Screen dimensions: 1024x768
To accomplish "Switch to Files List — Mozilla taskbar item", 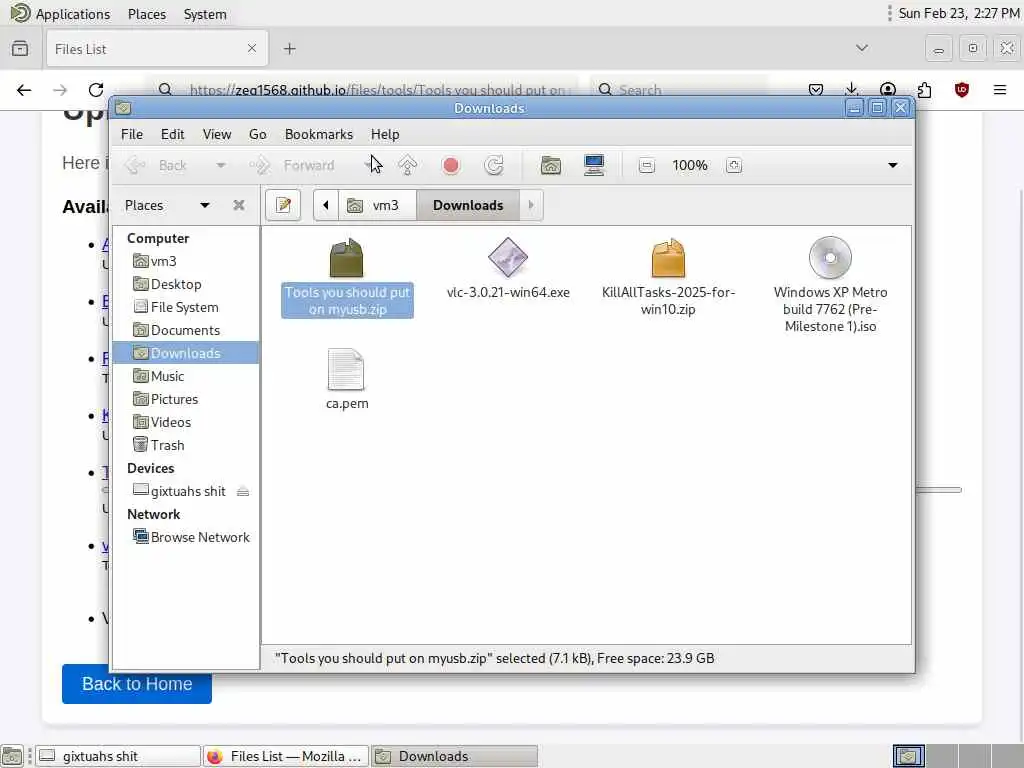I will pyautogui.click(x=286, y=756).
